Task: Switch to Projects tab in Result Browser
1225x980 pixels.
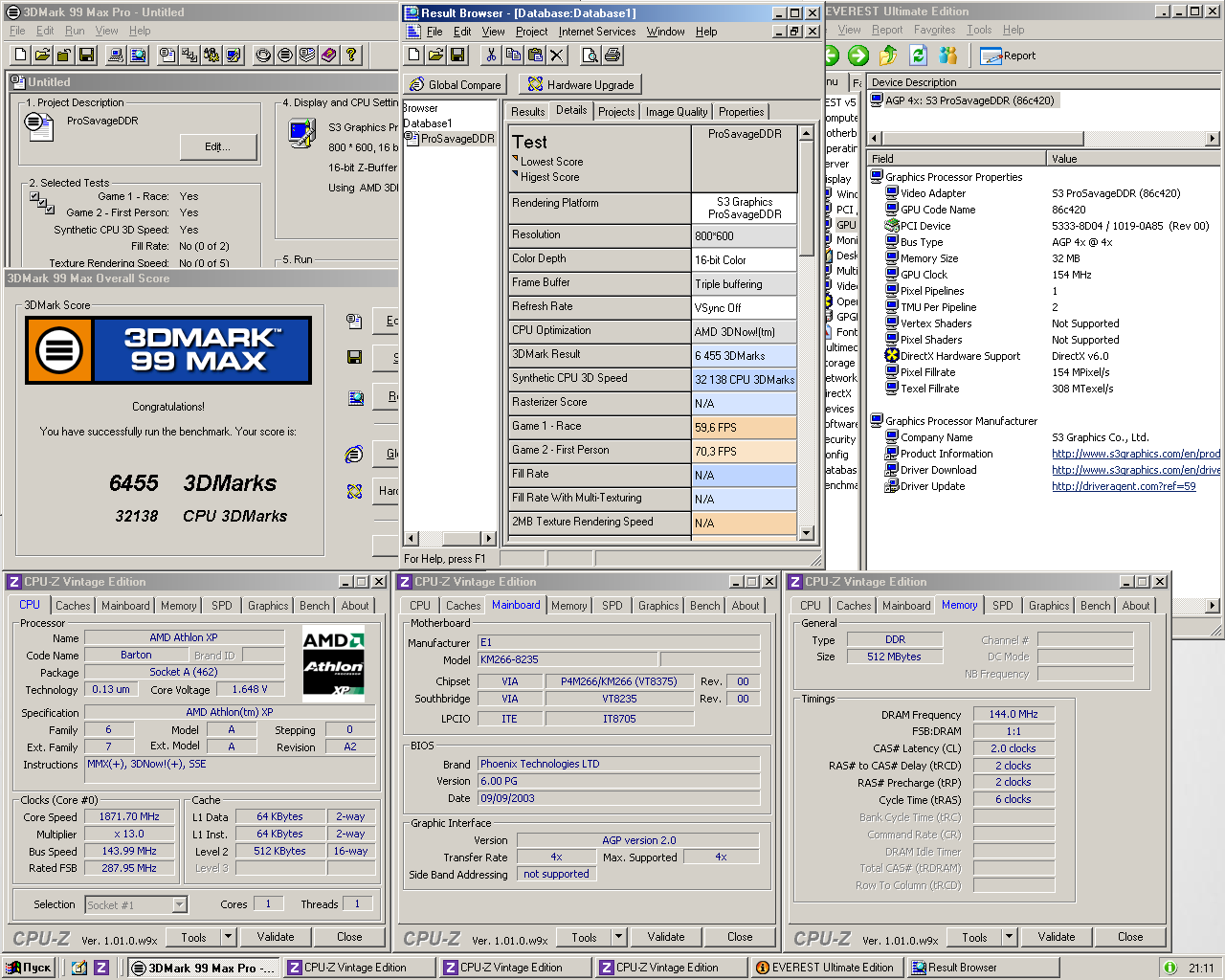Action: 616,112
